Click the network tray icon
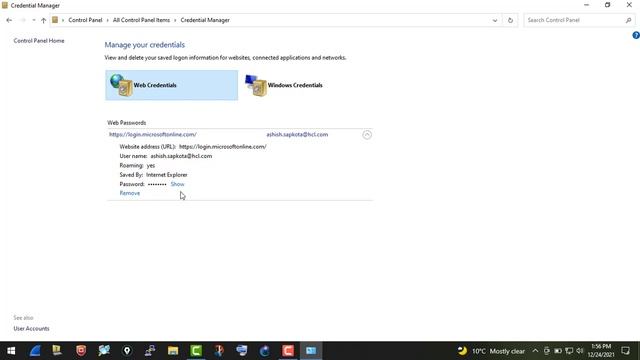640x360 pixels. pos(569,351)
